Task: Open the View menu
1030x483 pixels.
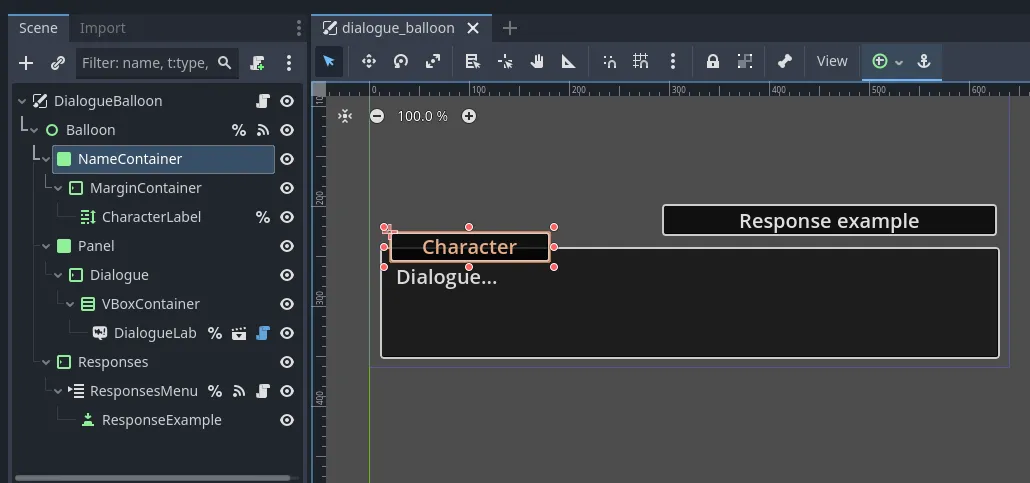Action: point(832,61)
